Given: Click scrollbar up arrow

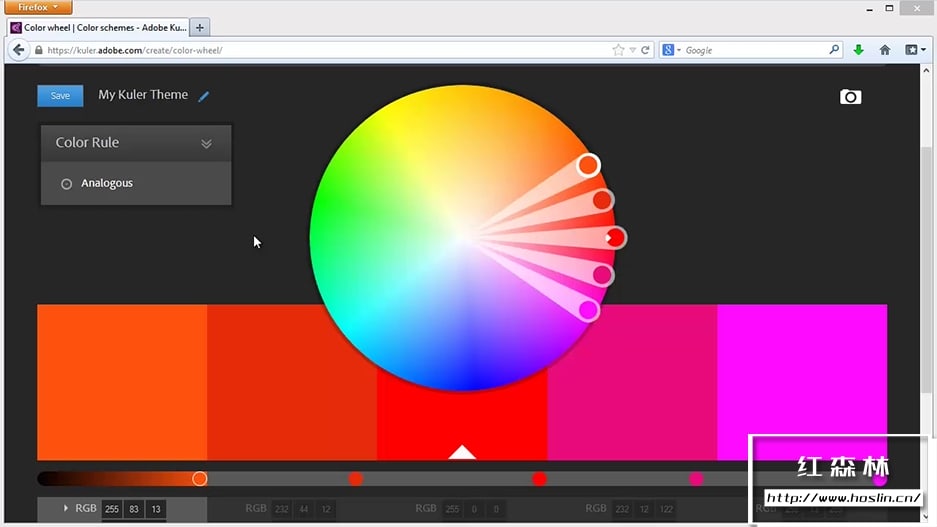Looking at the screenshot, I should [926, 71].
